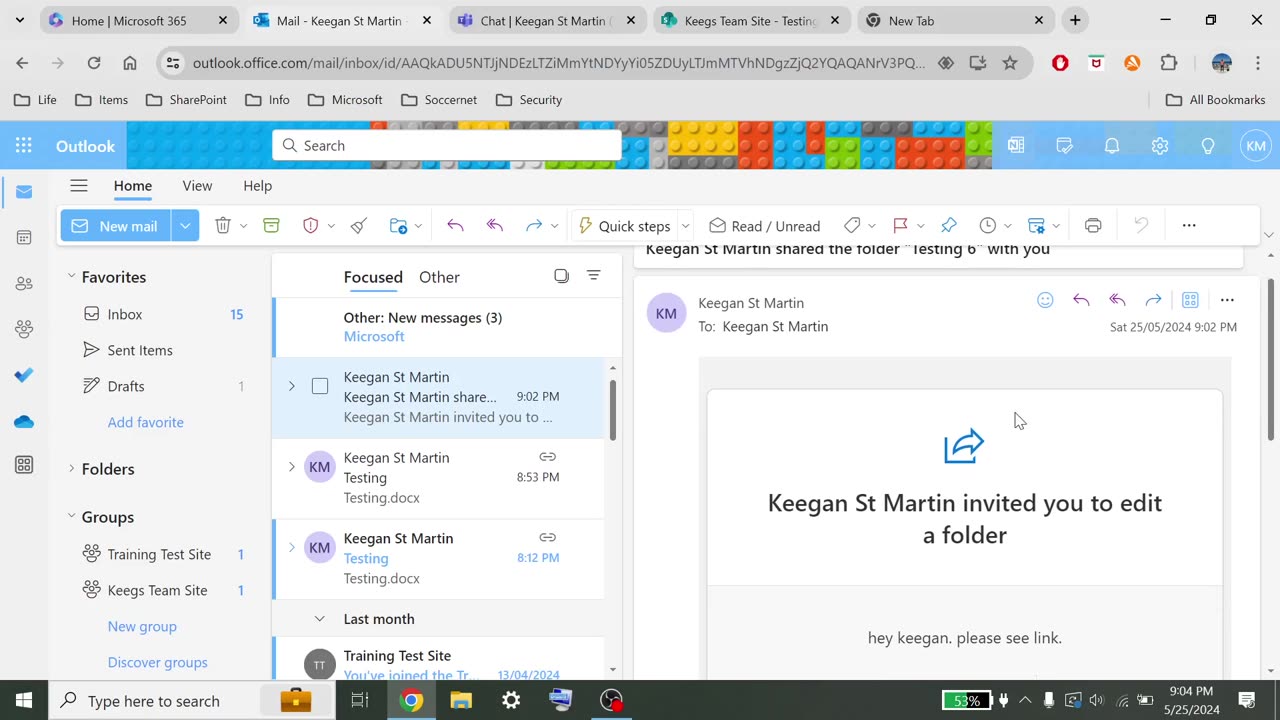Open the message list filter icon

point(594,276)
